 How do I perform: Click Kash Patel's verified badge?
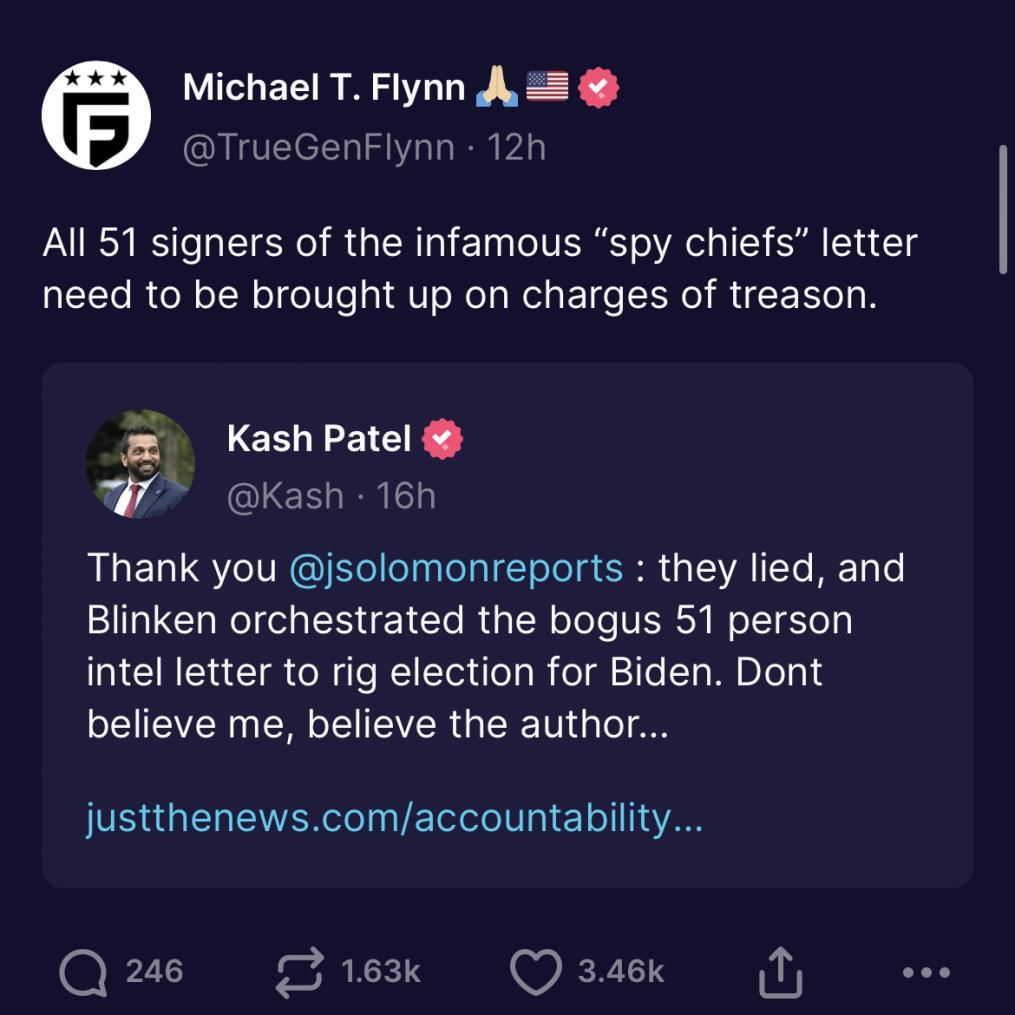coord(442,438)
